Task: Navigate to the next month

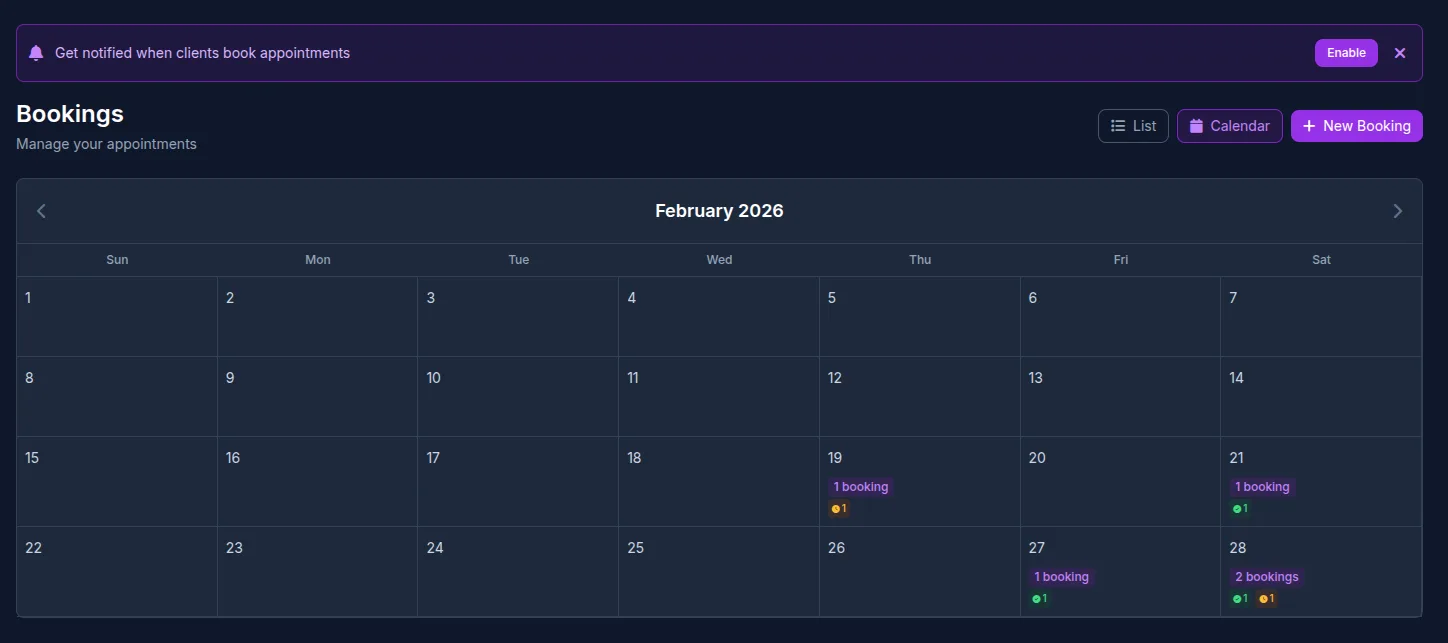Action: [1397, 210]
